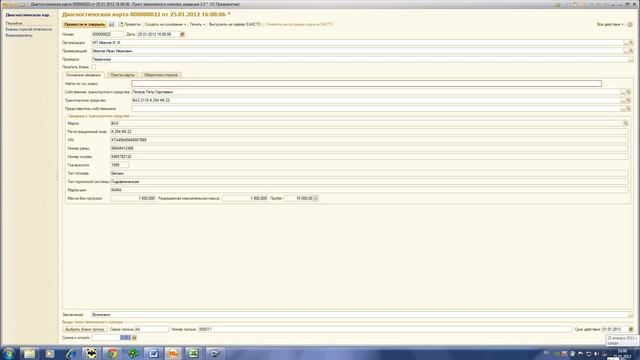Save document with the floppy disk icon
The height and width of the screenshot is (360, 640).
[111, 24]
